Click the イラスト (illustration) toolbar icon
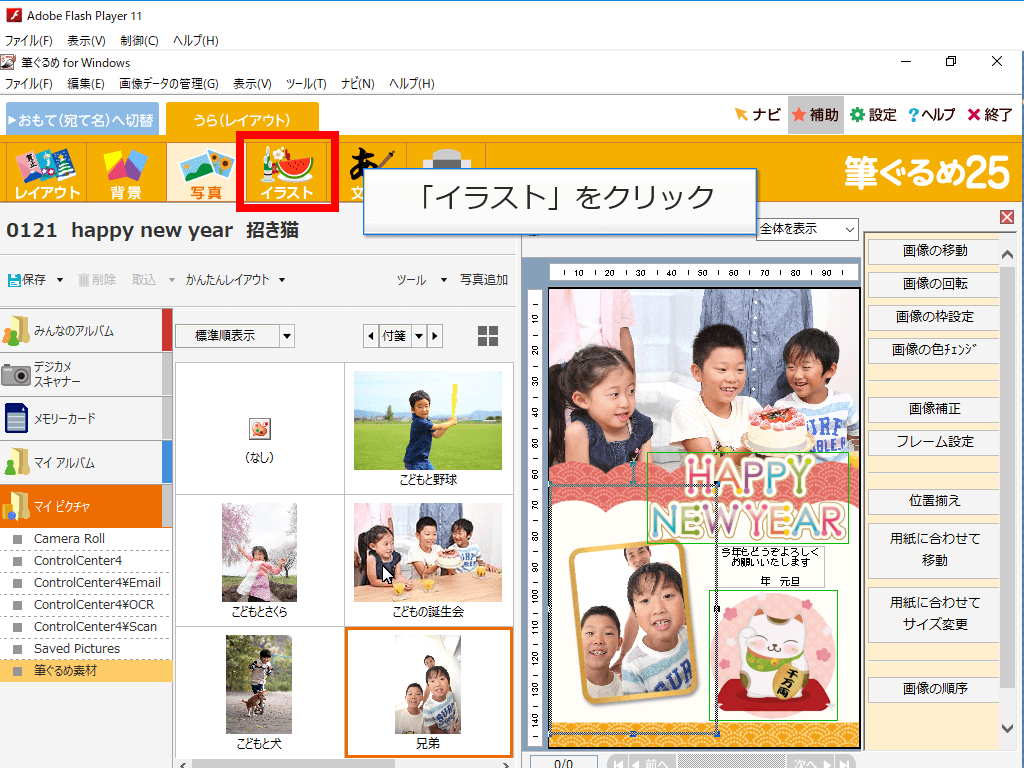 tap(287, 171)
